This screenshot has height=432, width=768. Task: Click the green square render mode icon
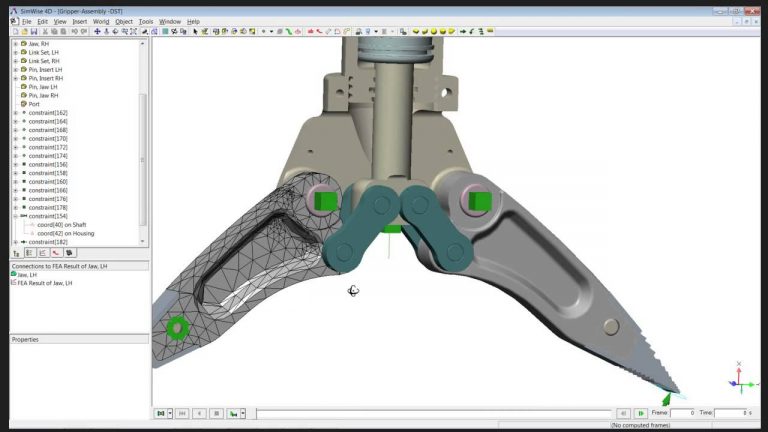click(166, 31)
